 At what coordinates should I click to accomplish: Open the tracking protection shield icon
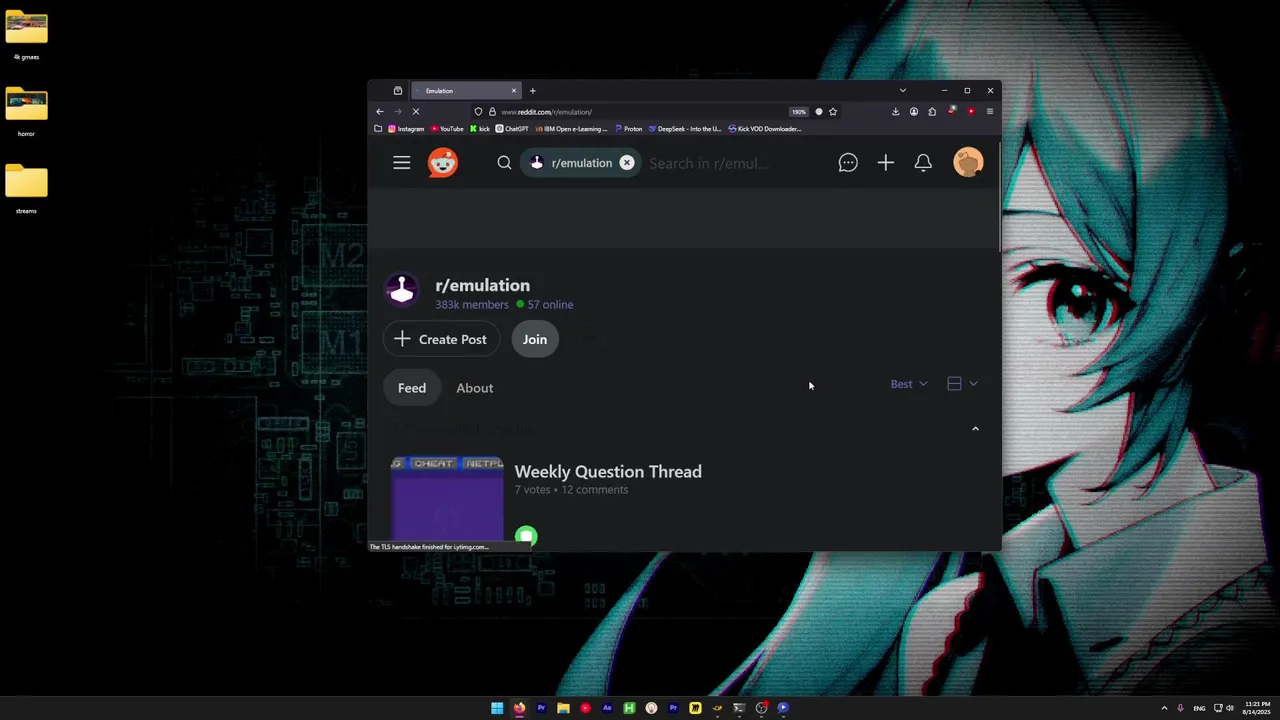[x=478, y=112]
